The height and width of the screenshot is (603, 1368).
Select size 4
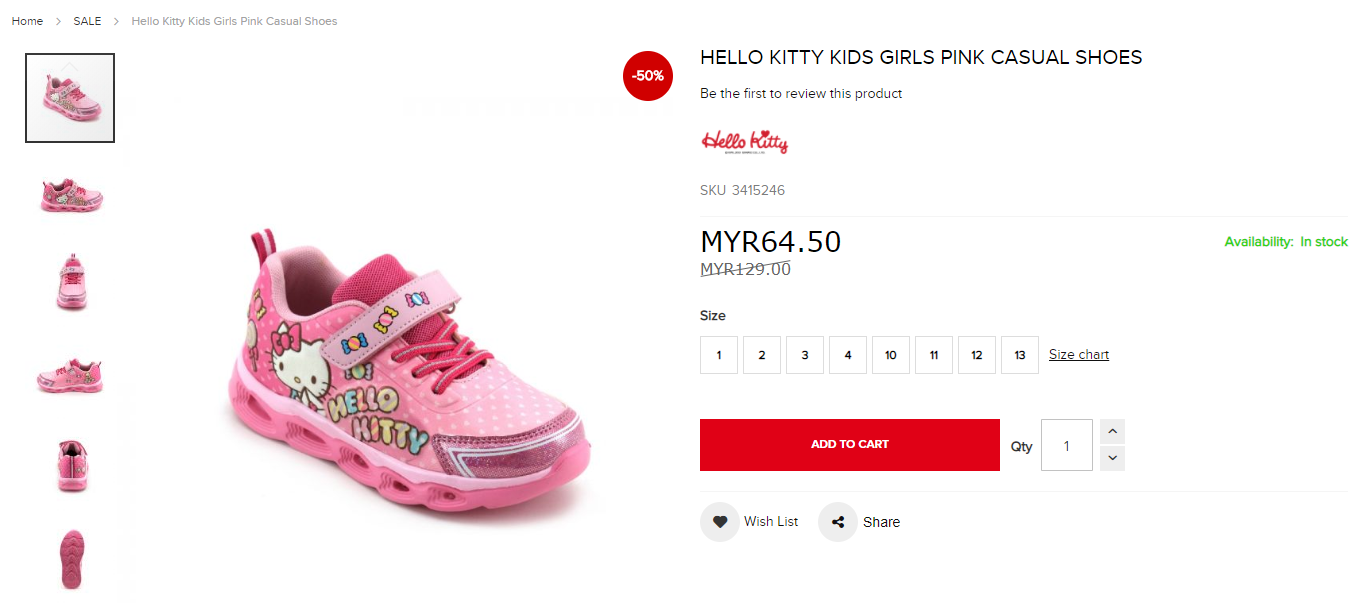(848, 355)
